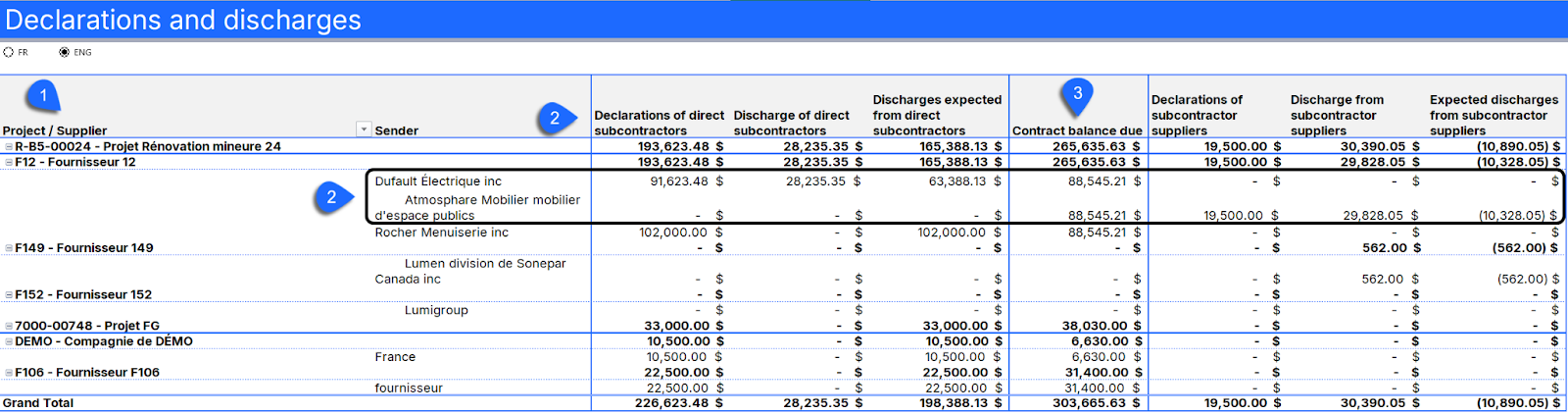Click the Discharge of direct subcontractors header
Viewport: 1568px width, 414px height.
tap(791, 123)
